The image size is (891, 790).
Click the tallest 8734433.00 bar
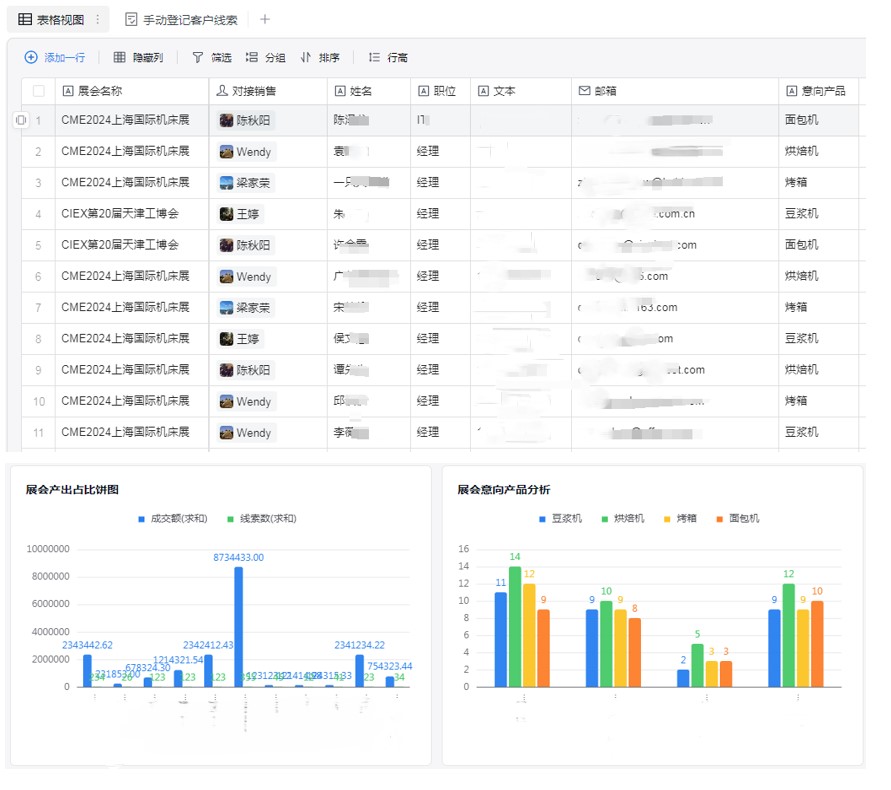(x=238, y=627)
